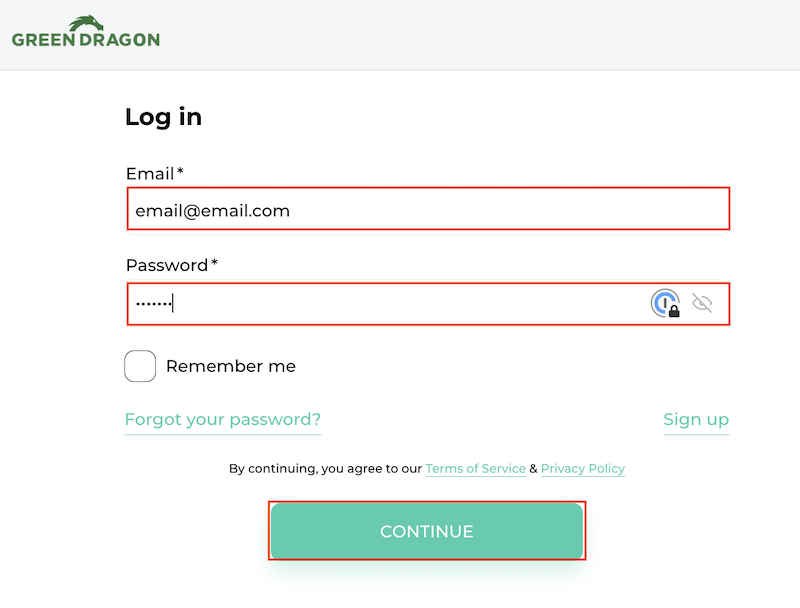The height and width of the screenshot is (608, 800).
Task: Click the required asterisk beside Password
Action: coord(214,264)
